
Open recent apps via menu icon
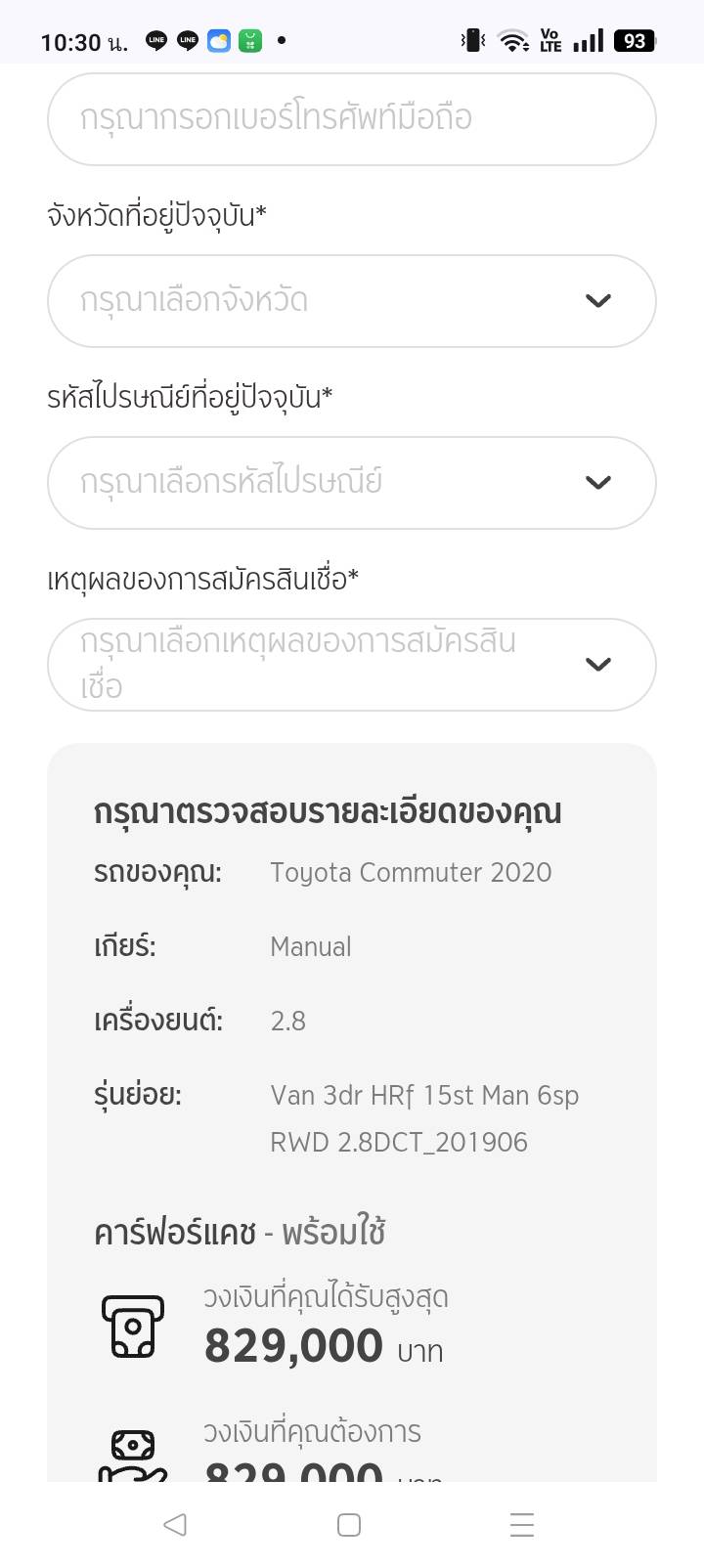pyautogui.click(x=522, y=1524)
